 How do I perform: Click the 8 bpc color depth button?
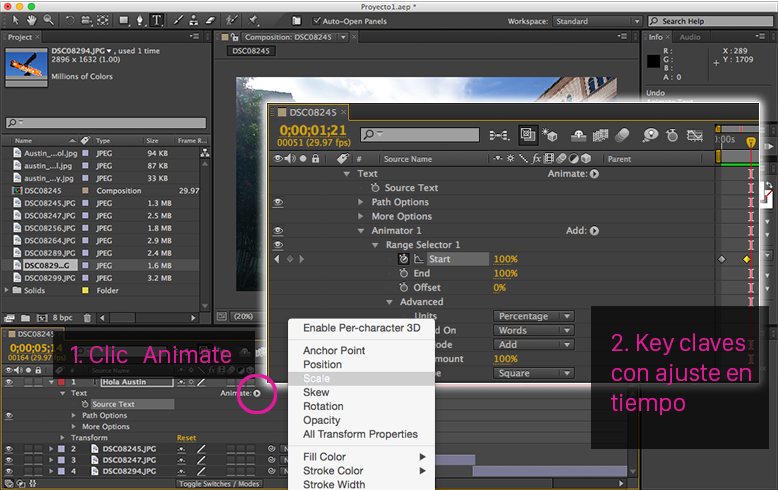[63, 318]
